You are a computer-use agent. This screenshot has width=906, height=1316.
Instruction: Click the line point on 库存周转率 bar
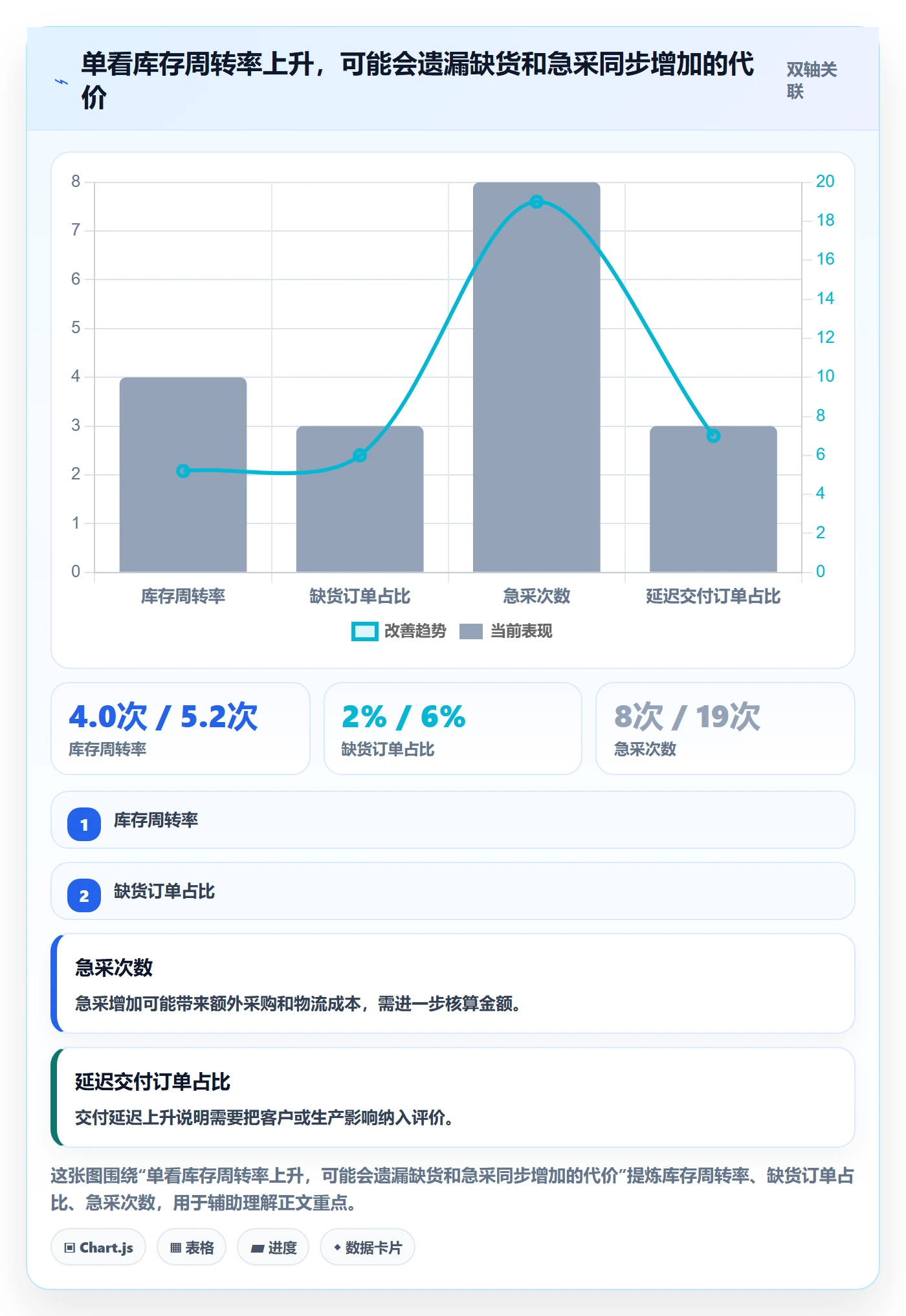point(183,471)
